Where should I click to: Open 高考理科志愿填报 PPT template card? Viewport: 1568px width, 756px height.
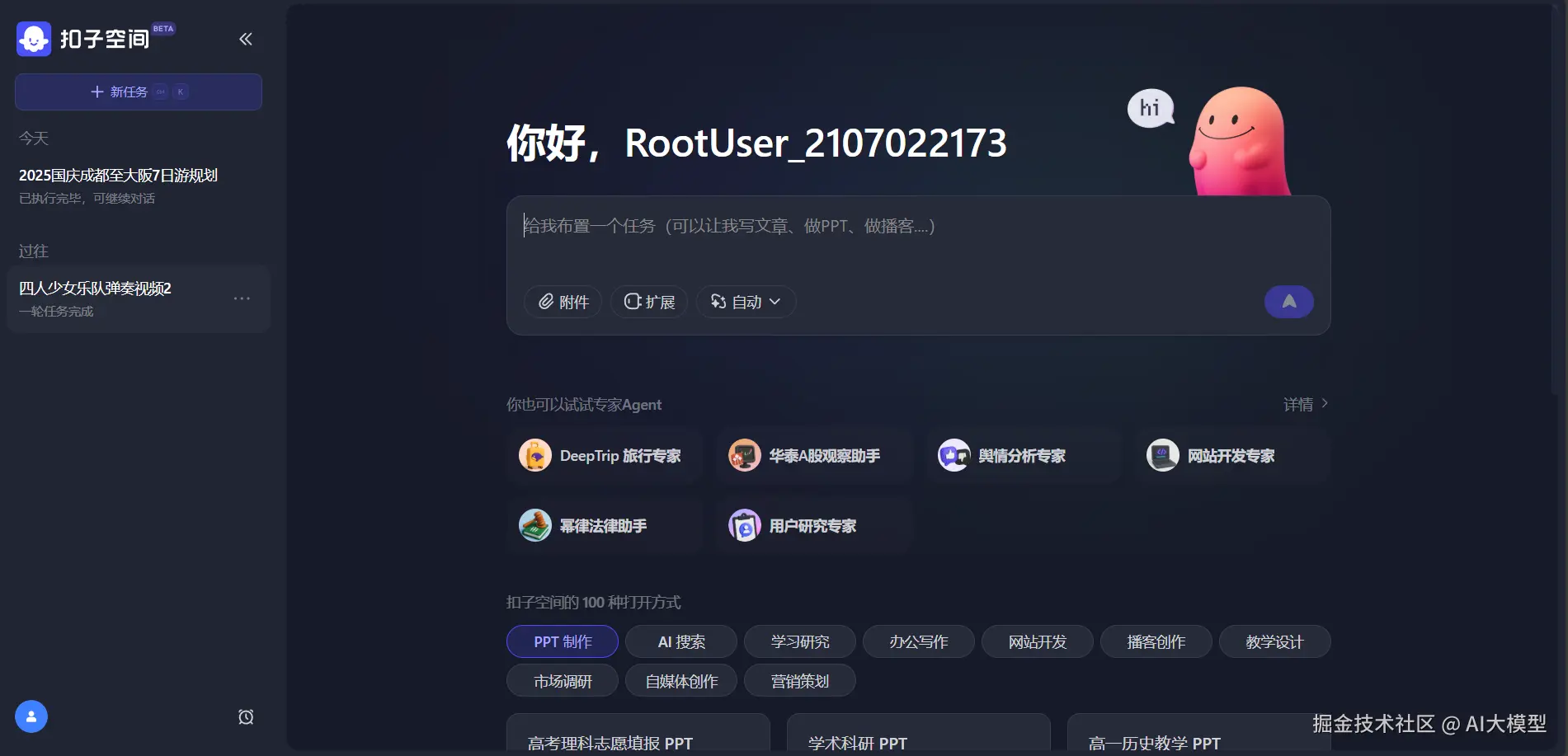pyautogui.click(x=638, y=734)
